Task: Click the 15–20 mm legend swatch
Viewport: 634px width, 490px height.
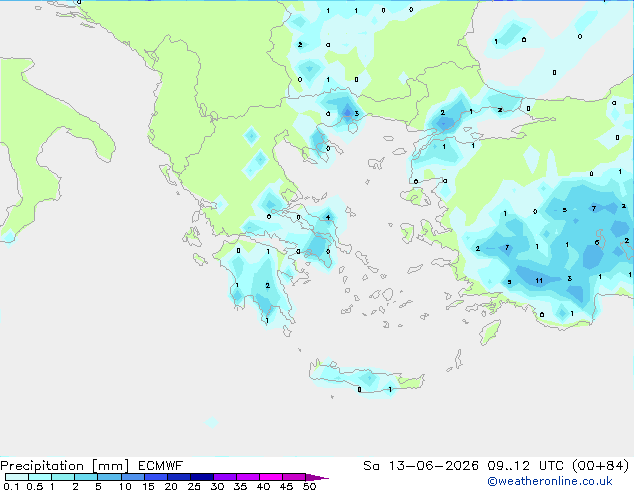Action: (x=155, y=477)
